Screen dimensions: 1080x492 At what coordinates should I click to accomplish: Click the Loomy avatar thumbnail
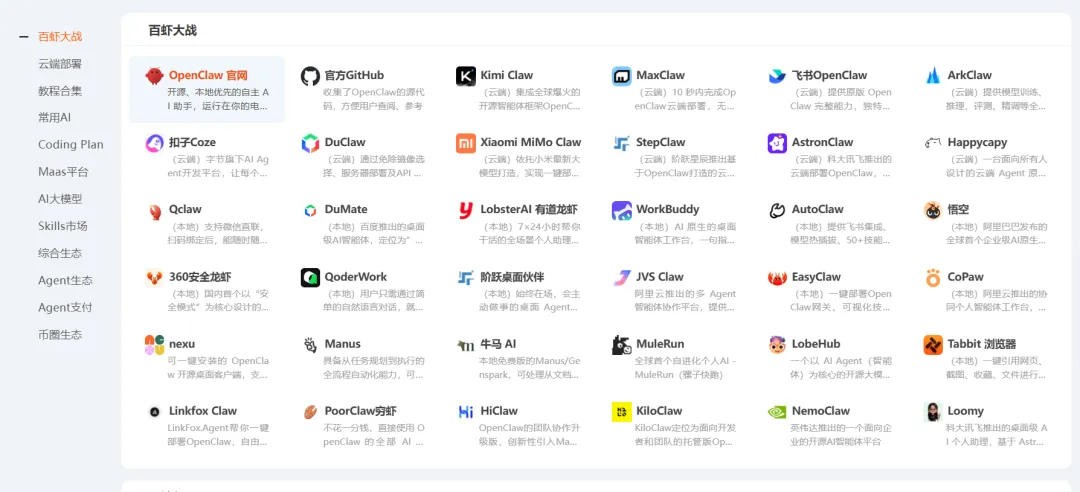(933, 412)
